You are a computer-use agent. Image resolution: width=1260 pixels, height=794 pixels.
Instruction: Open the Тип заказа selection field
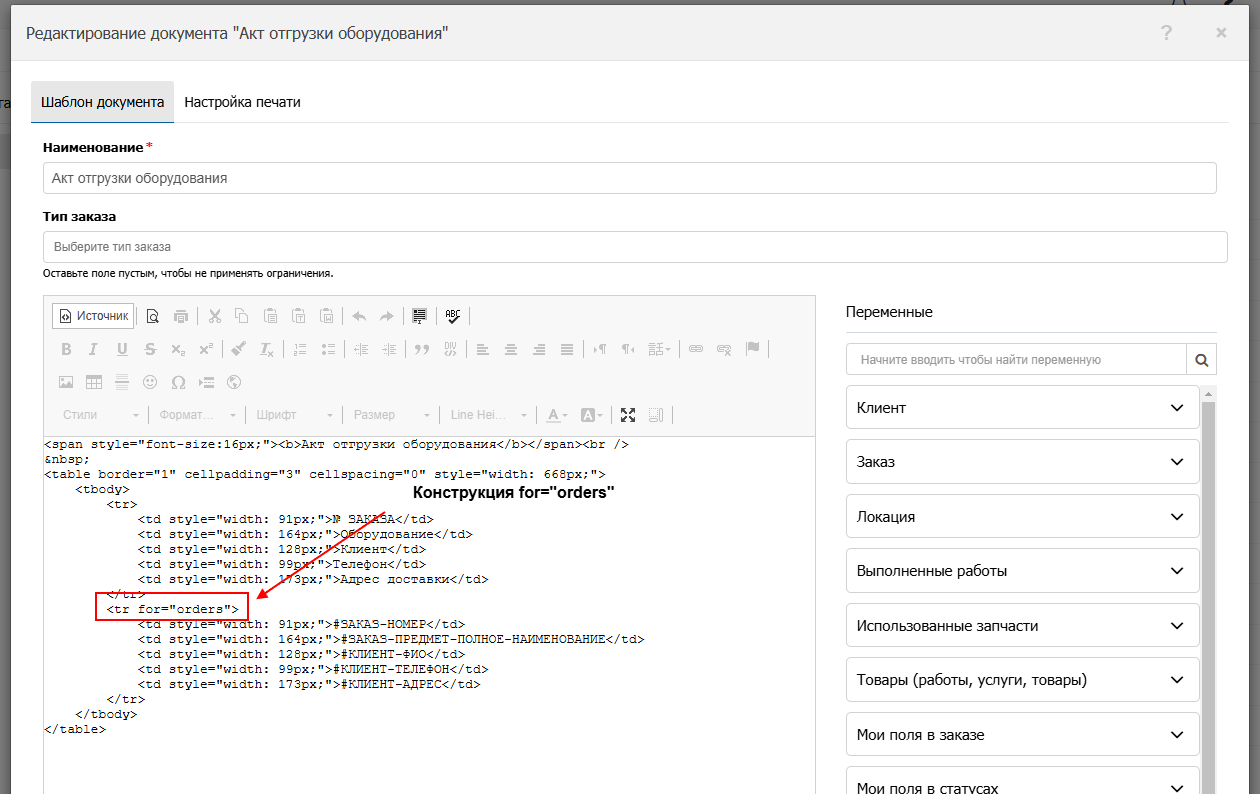coord(635,247)
